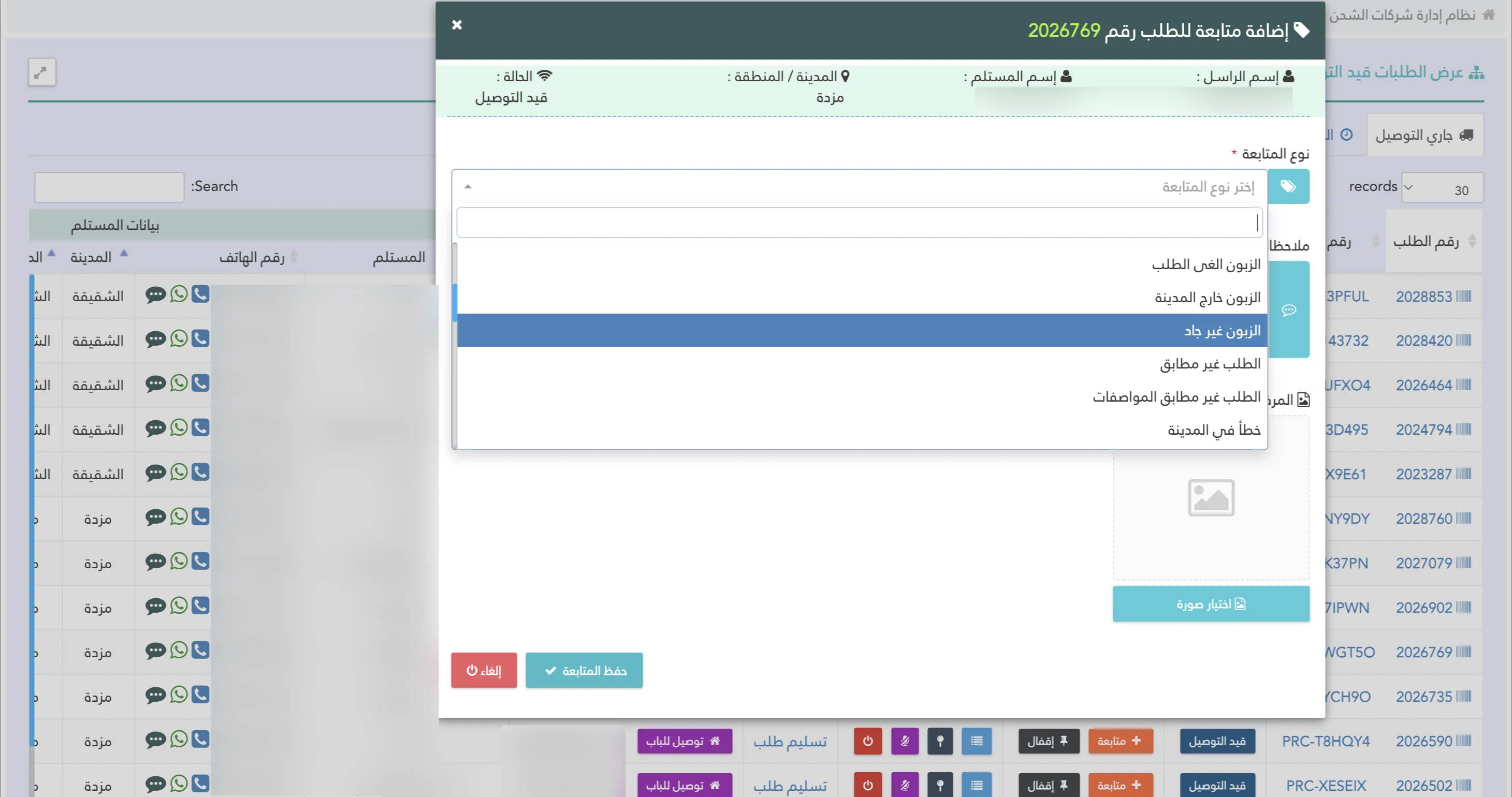The width and height of the screenshot is (1512, 797).
Task: Click red power icon for order 2026590
Action: click(x=867, y=741)
